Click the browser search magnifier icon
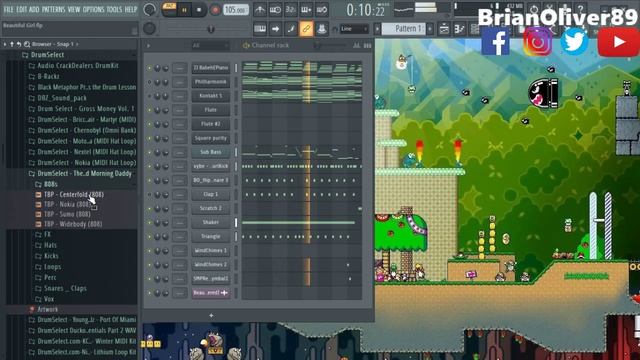Image resolution: width=640 pixels, height=360 pixels. coord(27,44)
